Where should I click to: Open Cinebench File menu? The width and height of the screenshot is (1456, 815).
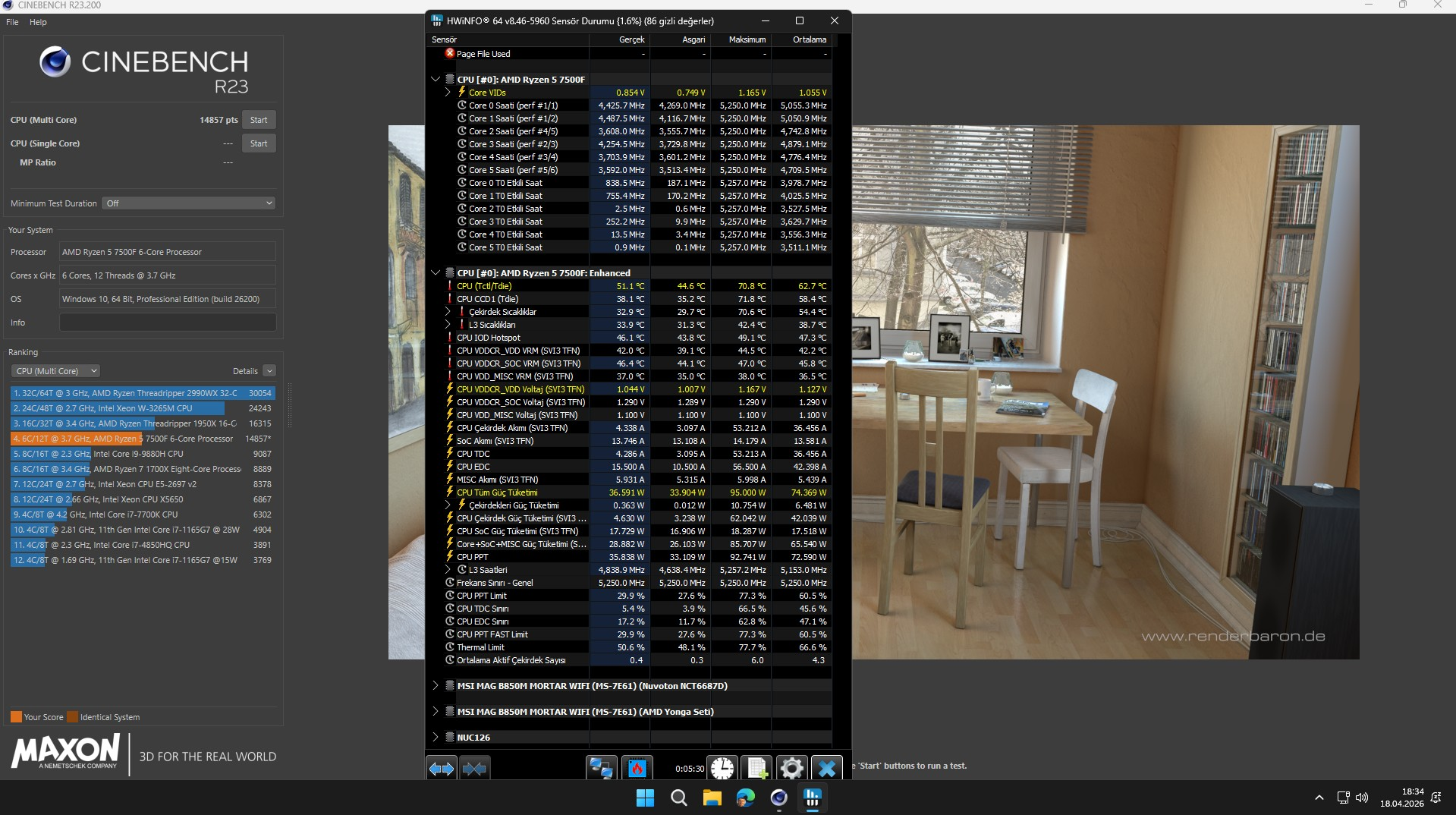pyautogui.click(x=12, y=22)
